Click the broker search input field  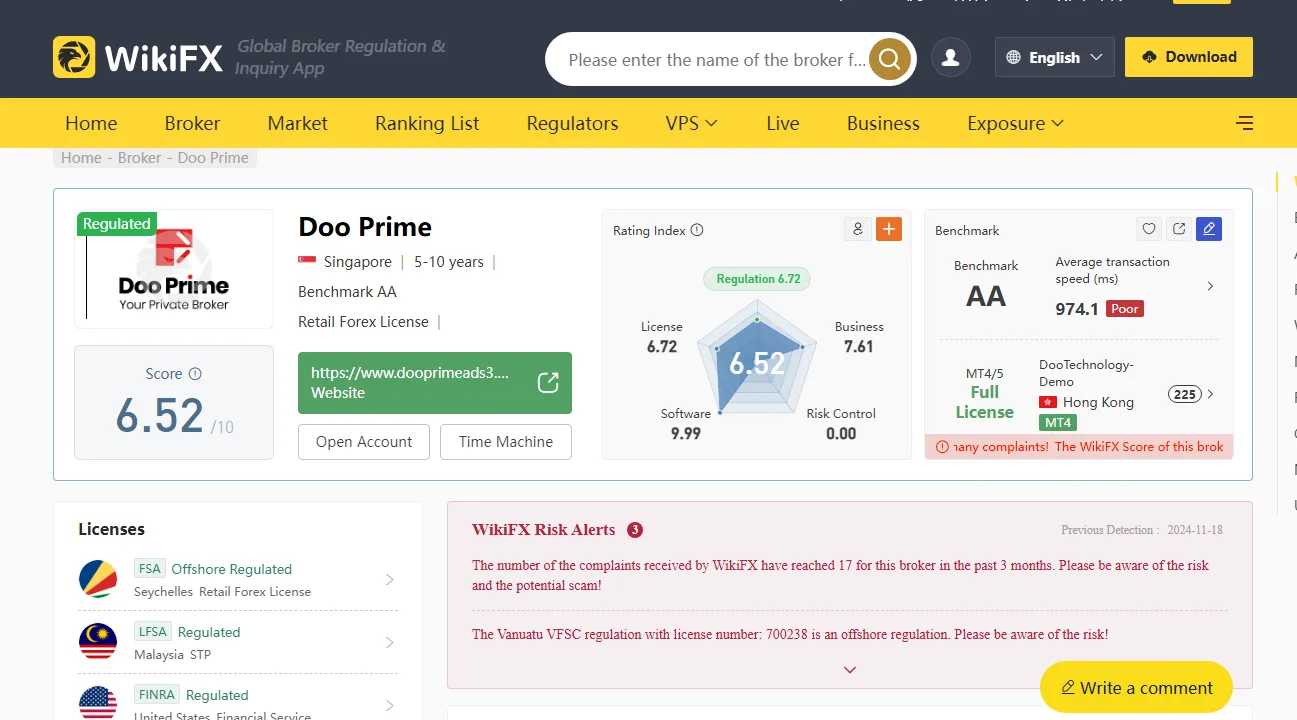click(x=715, y=60)
